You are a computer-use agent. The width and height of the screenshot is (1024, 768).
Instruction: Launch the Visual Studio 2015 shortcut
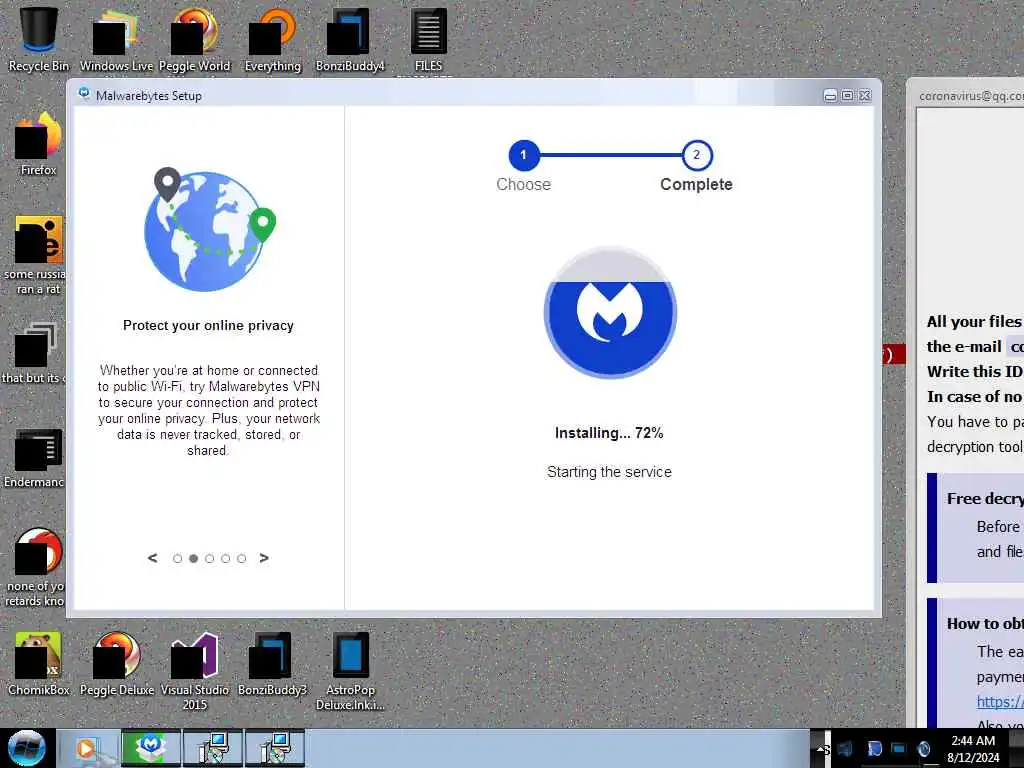coord(194,671)
